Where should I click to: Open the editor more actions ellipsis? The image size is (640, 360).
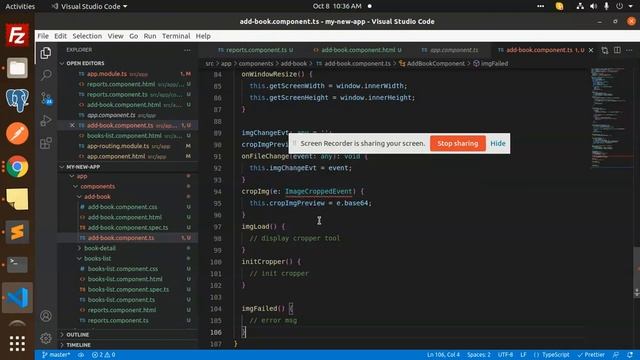[x=629, y=50]
